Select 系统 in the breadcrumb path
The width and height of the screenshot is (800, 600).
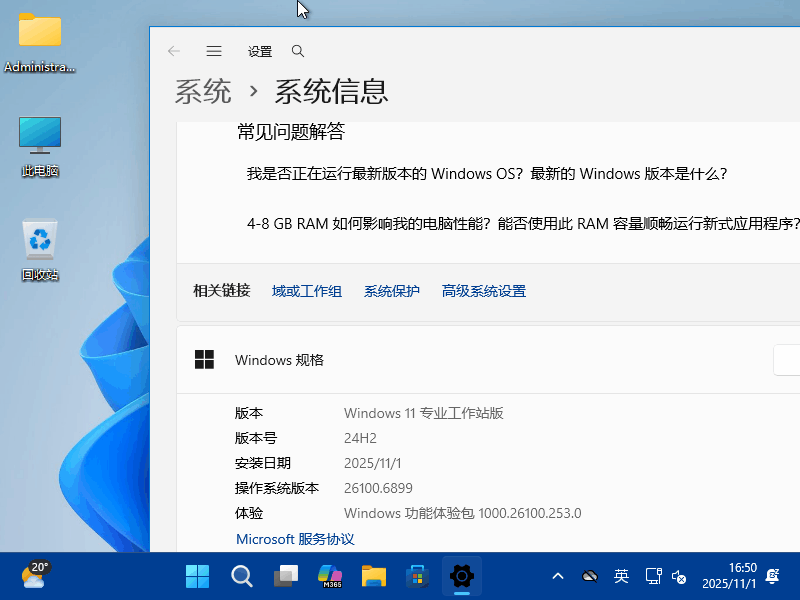click(x=202, y=90)
